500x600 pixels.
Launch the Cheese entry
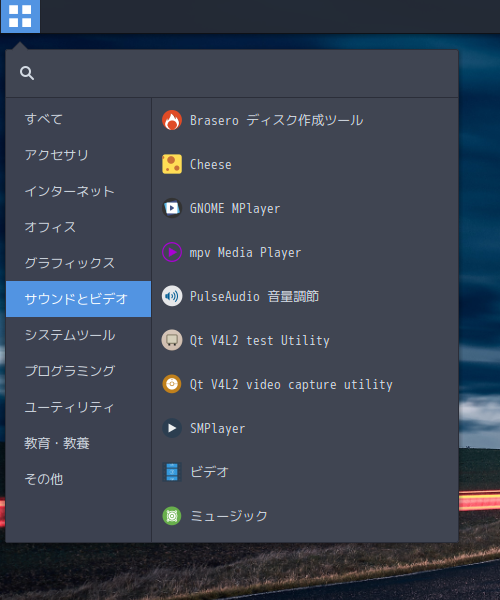[x=211, y=165]
